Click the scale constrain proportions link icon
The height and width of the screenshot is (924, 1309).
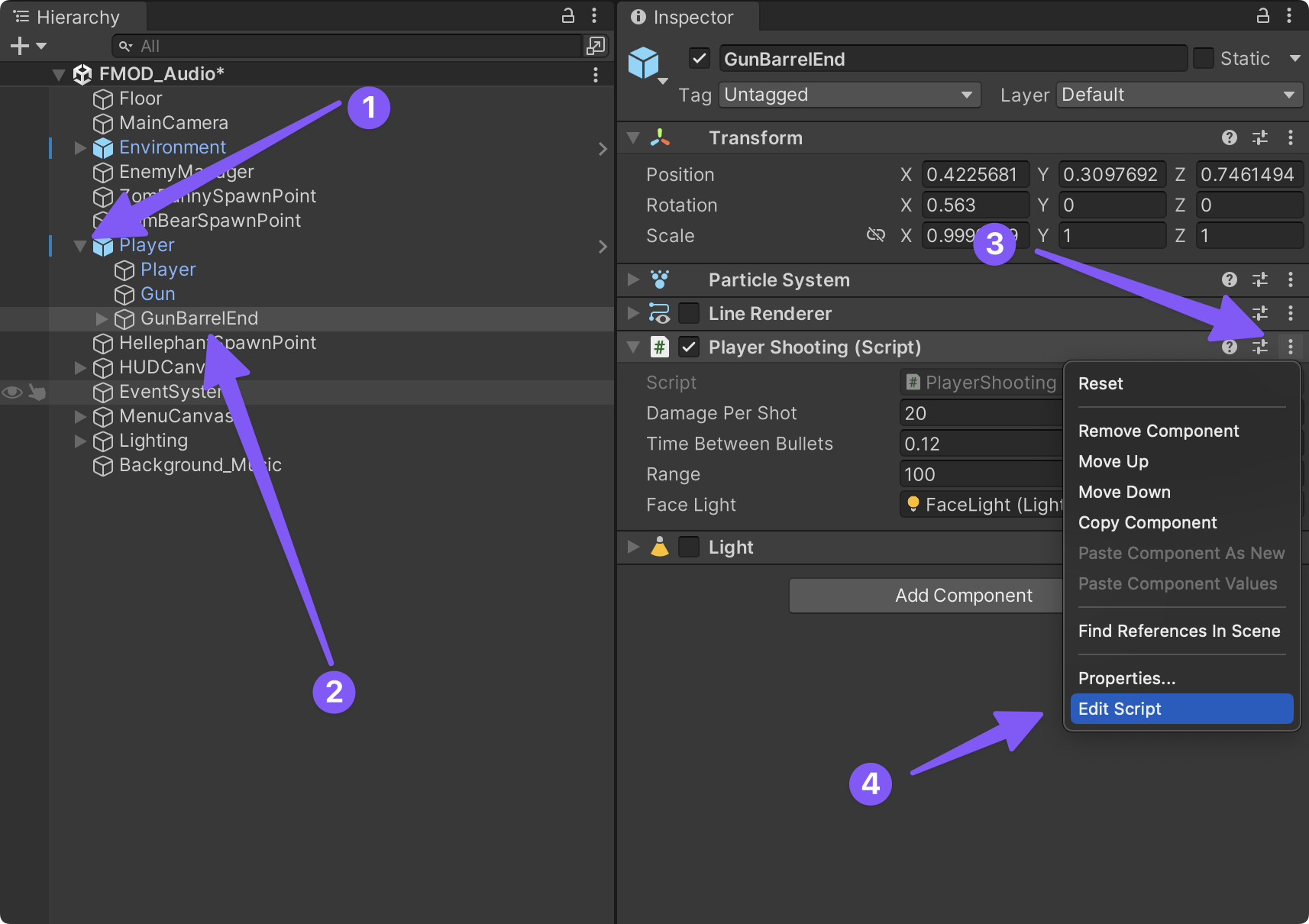click(875, 235)
